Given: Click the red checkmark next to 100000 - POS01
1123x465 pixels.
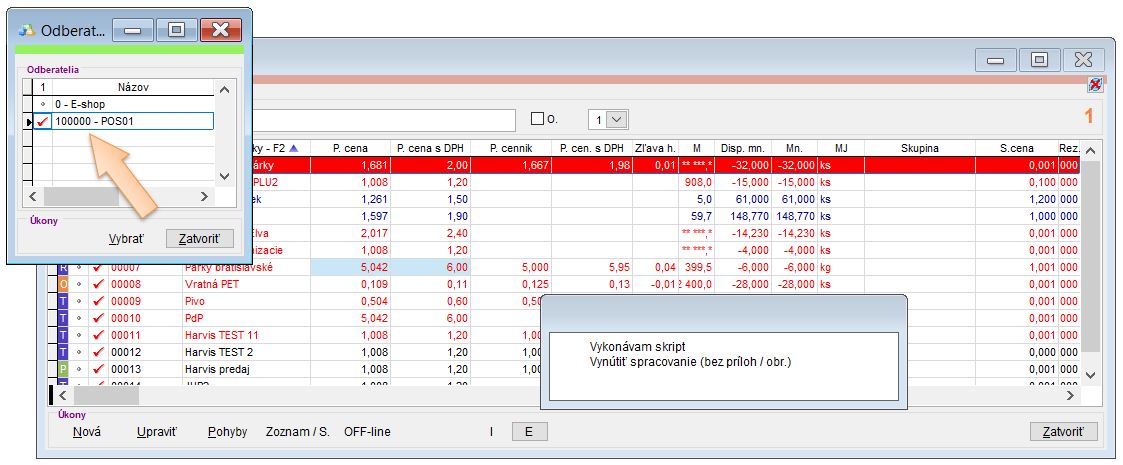Looking at the screenshot, I should point(42,121).
